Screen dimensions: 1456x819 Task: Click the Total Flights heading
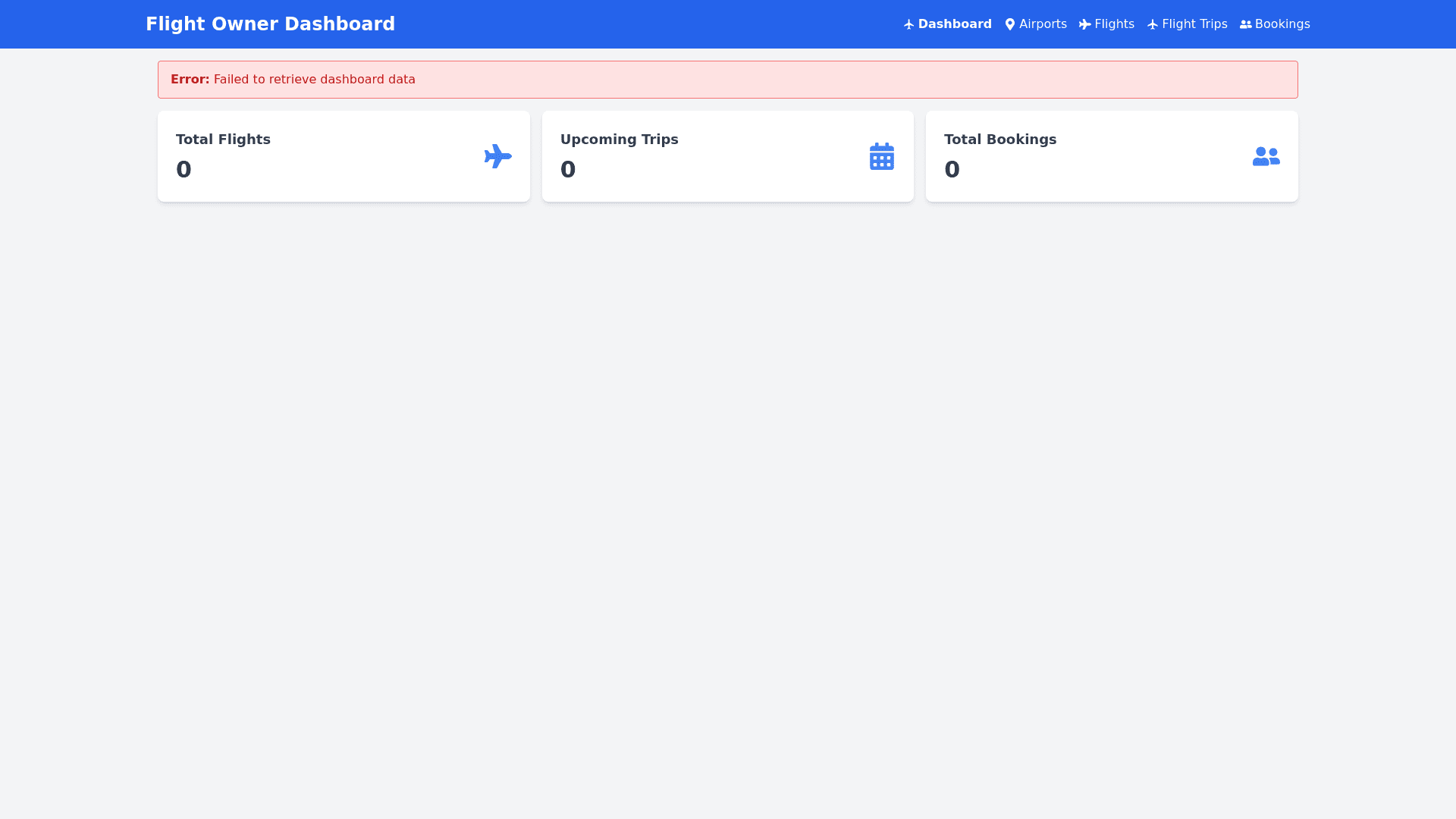click(223, 140)
